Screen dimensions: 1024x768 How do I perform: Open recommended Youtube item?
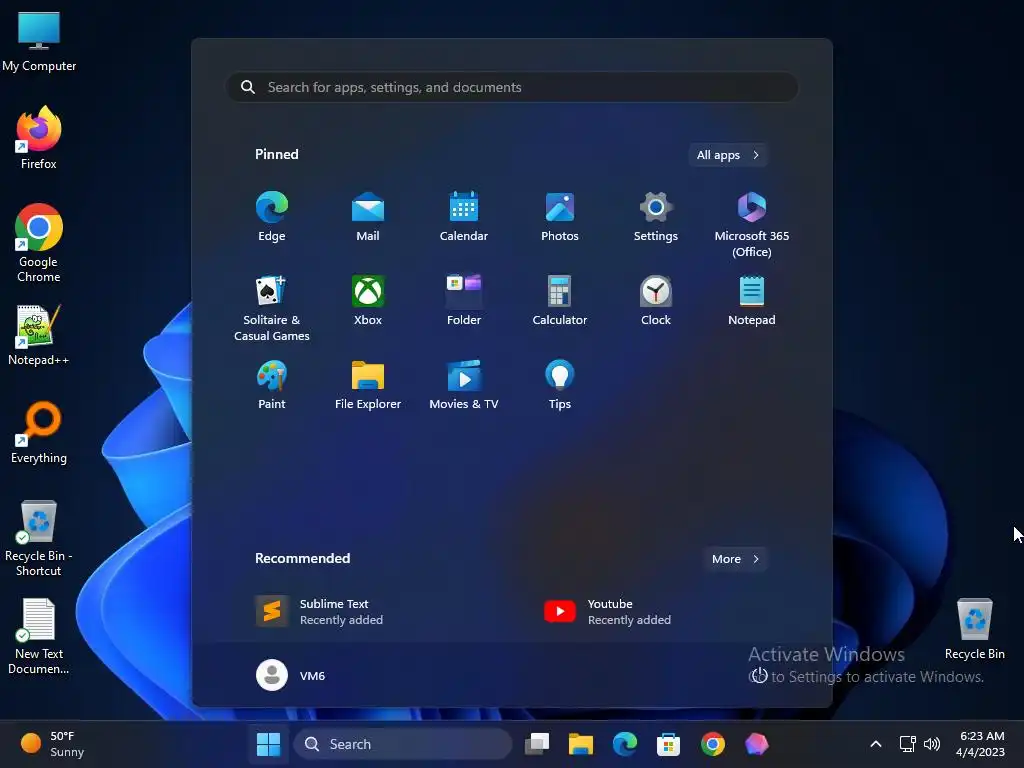coord(608,612)
